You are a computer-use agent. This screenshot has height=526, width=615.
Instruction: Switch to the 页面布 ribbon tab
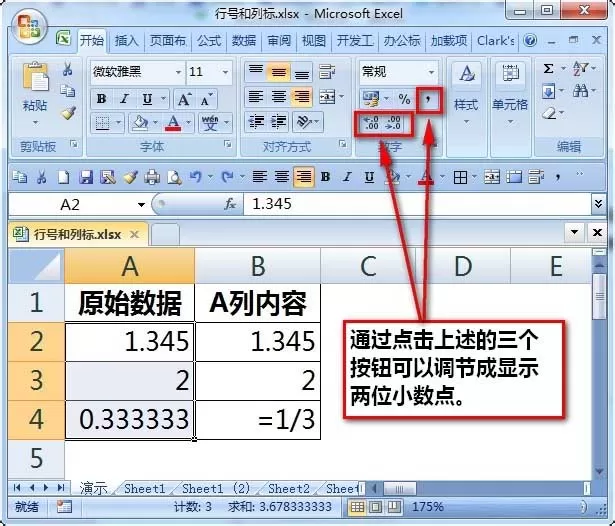click(167, 41)
